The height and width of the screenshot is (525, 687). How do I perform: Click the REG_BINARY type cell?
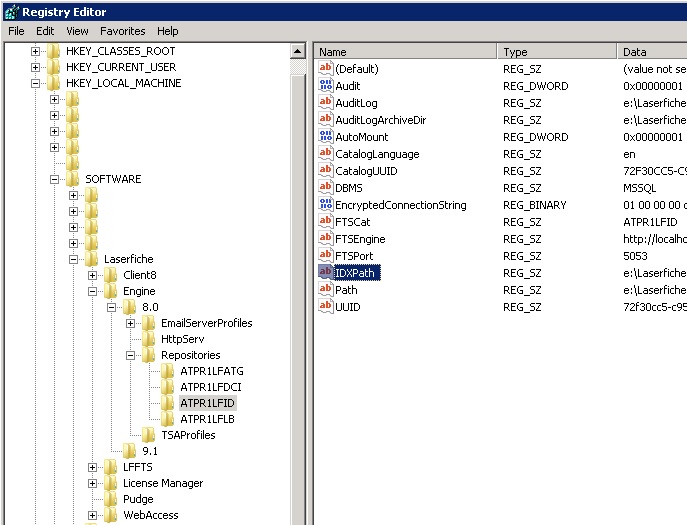[x=535, y=205]
